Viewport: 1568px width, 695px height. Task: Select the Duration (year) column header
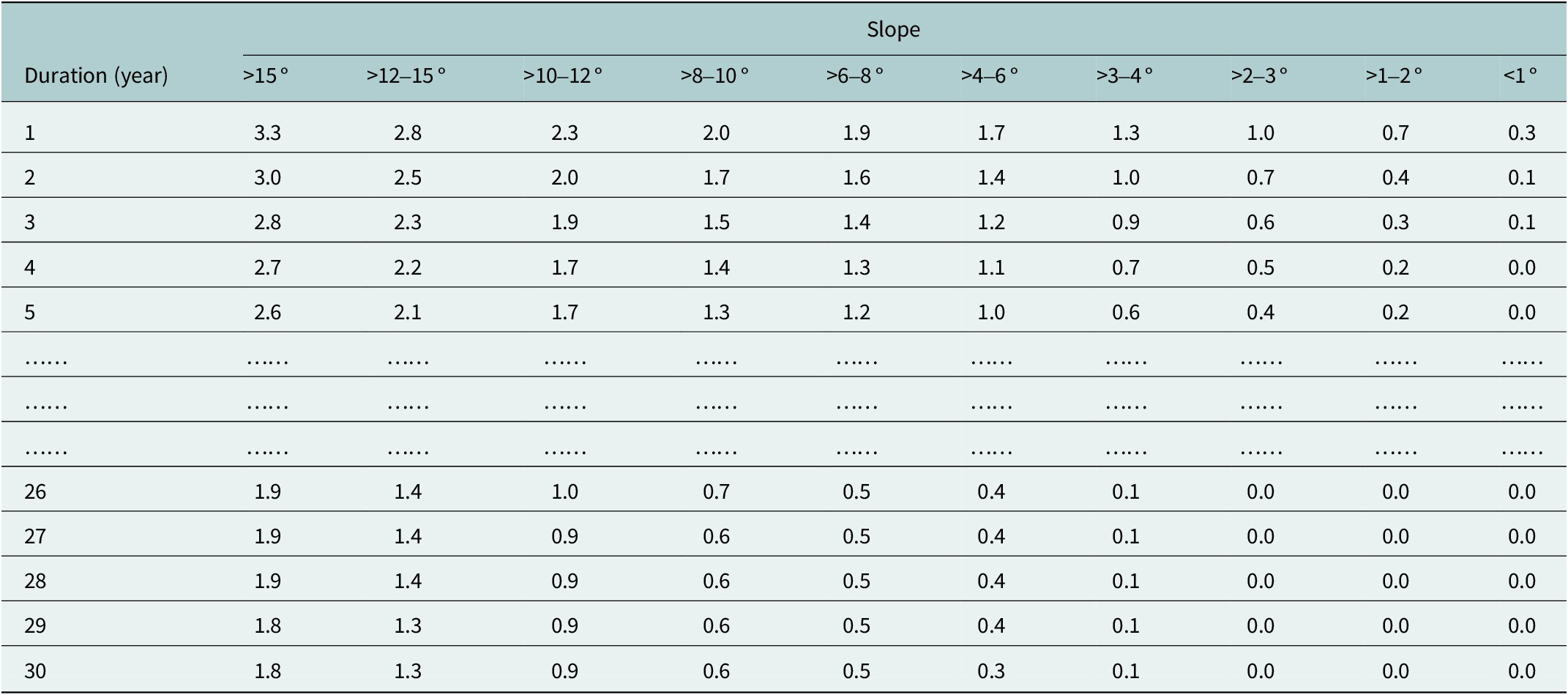click(x=96, y=75)
